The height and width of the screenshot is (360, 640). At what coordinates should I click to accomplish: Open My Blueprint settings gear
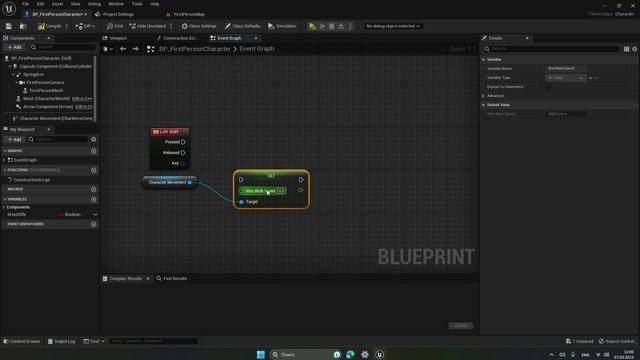coord(93,140)
